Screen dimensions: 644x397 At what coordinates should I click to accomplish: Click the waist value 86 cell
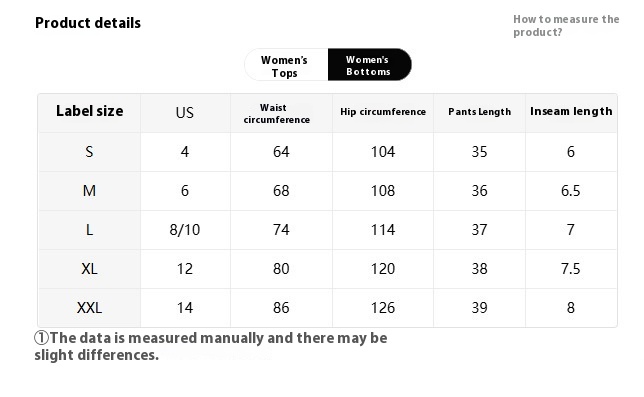(281, 308)
